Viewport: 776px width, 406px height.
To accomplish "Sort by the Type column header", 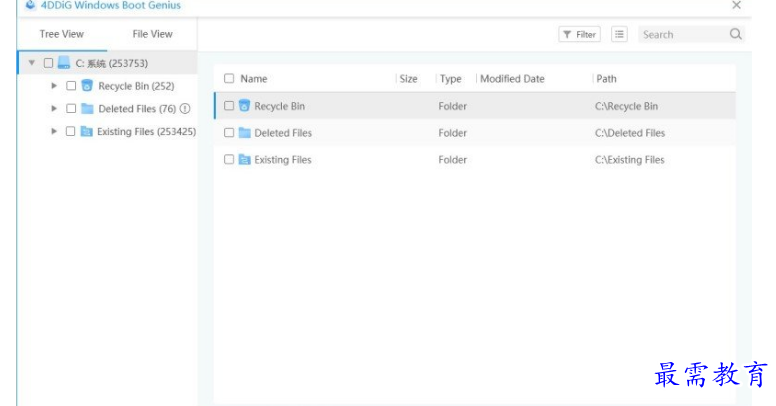I will [x=451, y=79].
